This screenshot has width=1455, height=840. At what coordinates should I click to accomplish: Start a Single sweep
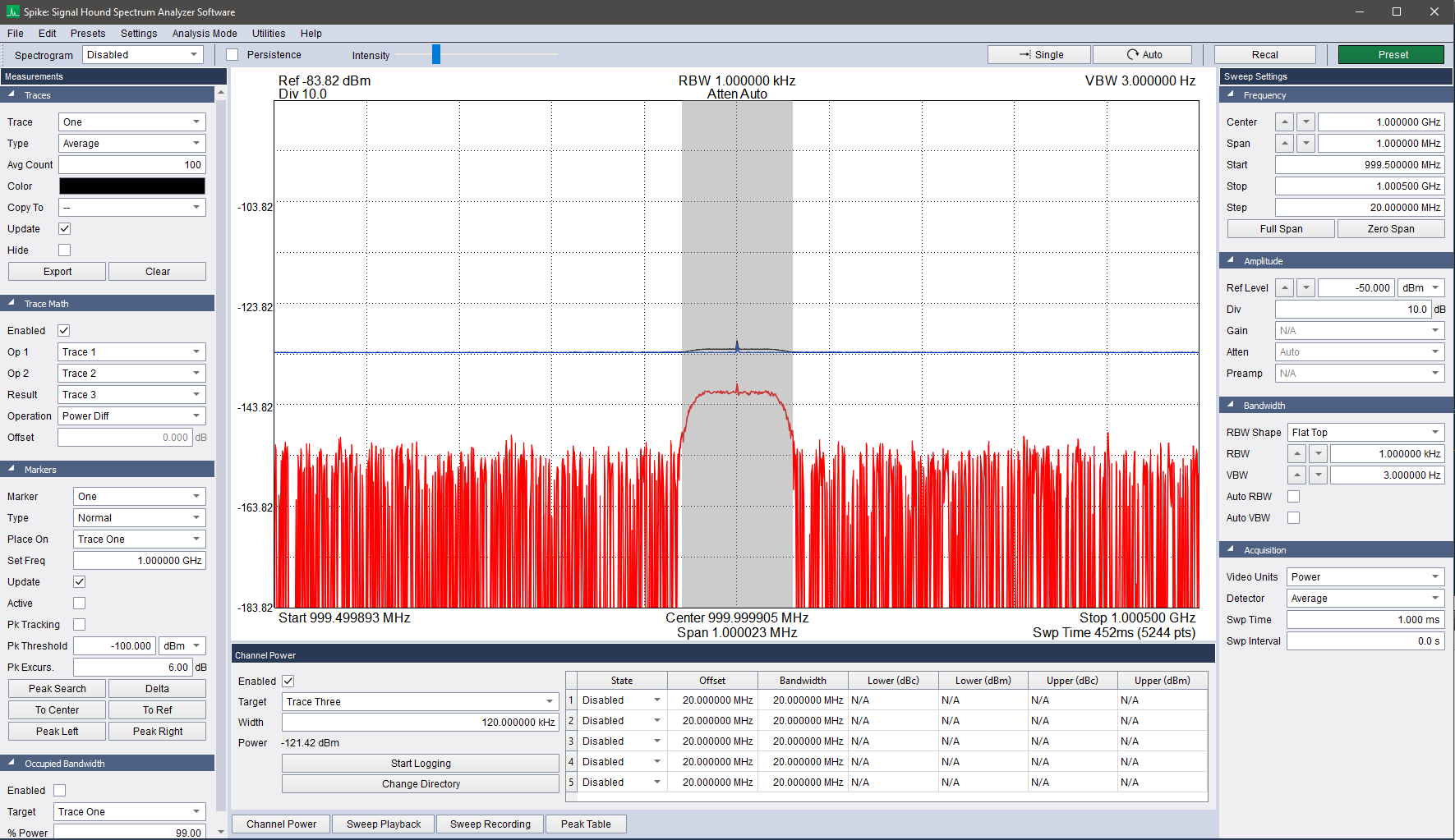pos(1039,55)
